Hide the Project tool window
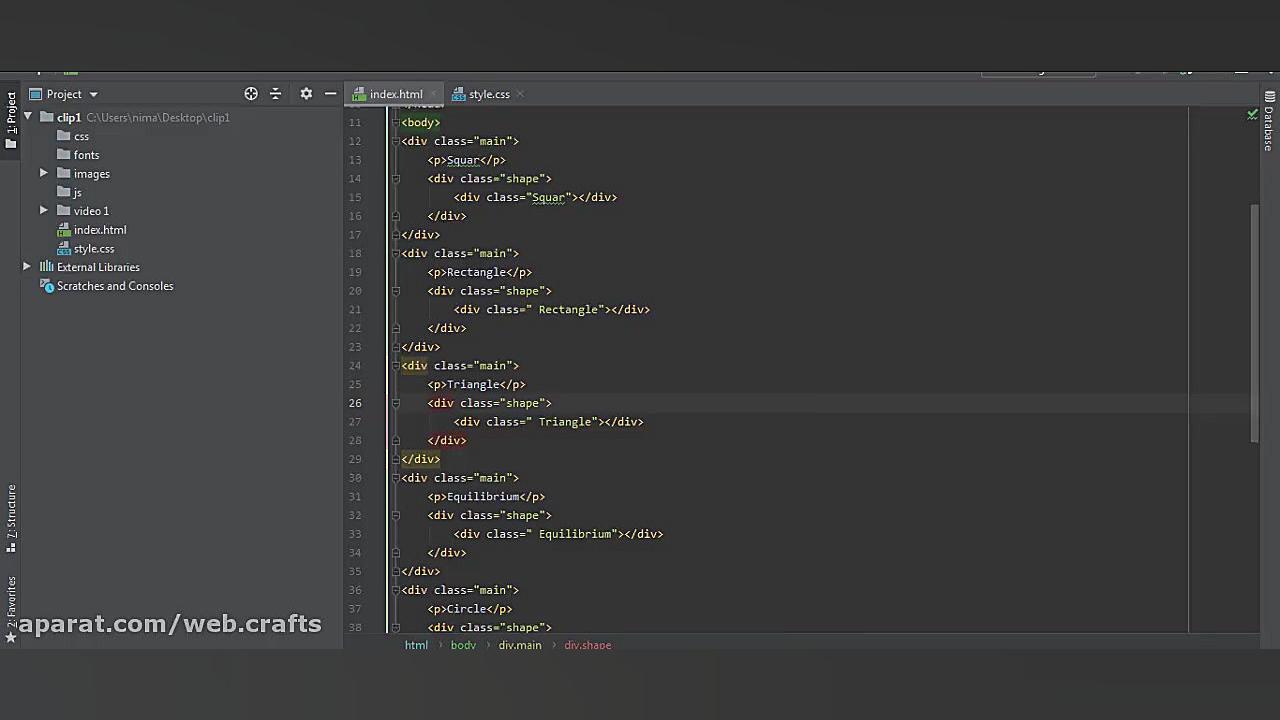The image size is (1280, 720). pyautogui.click(x=330, y=93)
